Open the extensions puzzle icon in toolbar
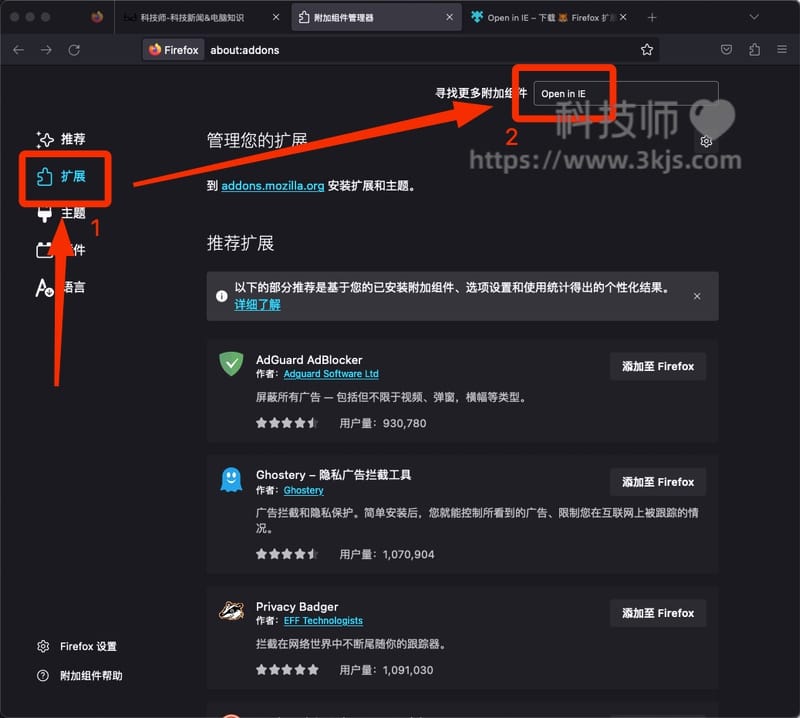This screenshot has height=718, width=800. tap(755, 50)
